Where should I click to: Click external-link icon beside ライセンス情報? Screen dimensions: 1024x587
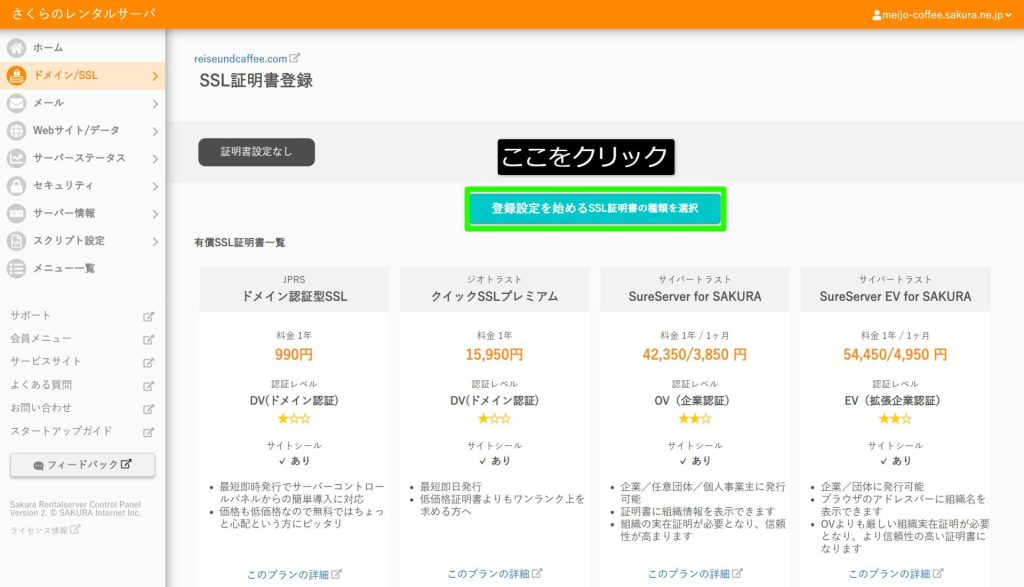(x=75, y=530)
